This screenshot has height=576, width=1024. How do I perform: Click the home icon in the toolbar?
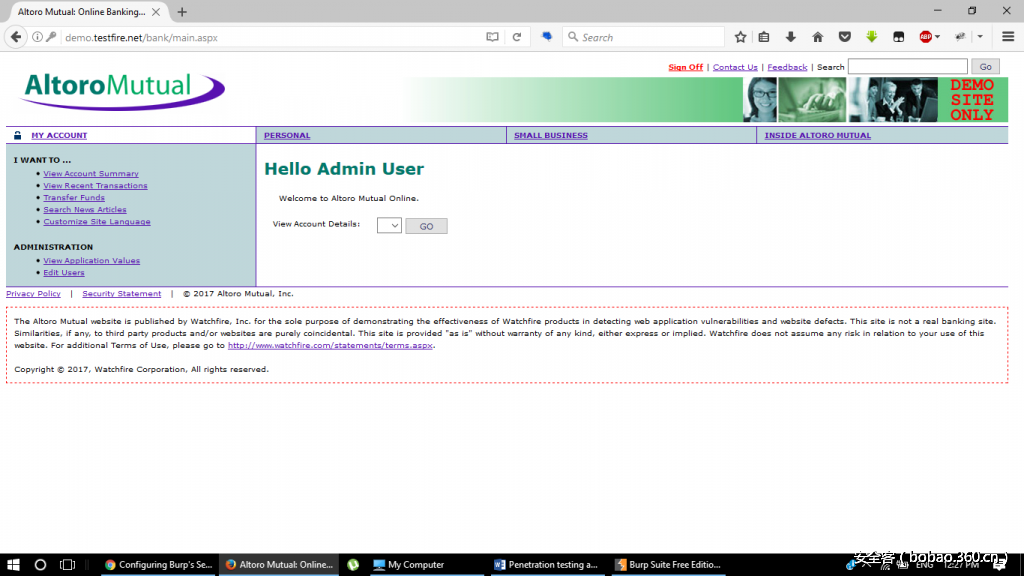(x=817, y=36)
